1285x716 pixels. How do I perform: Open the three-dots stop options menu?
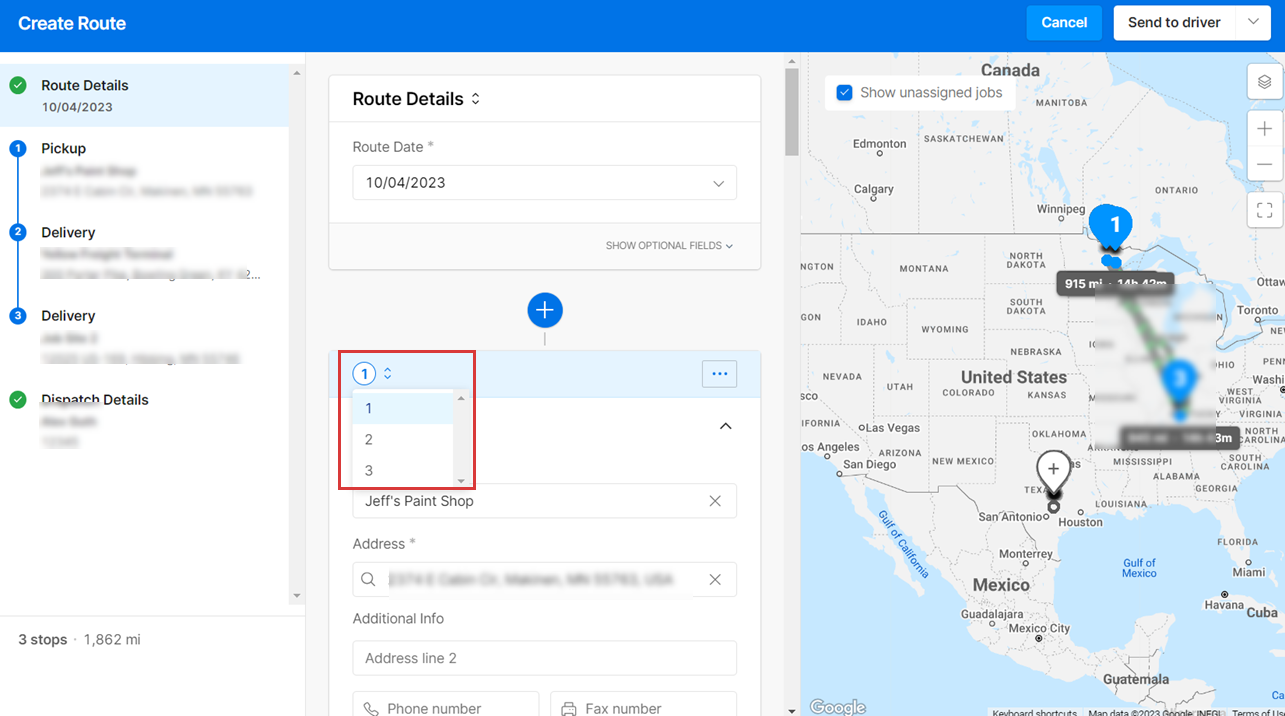click(719, 374)
